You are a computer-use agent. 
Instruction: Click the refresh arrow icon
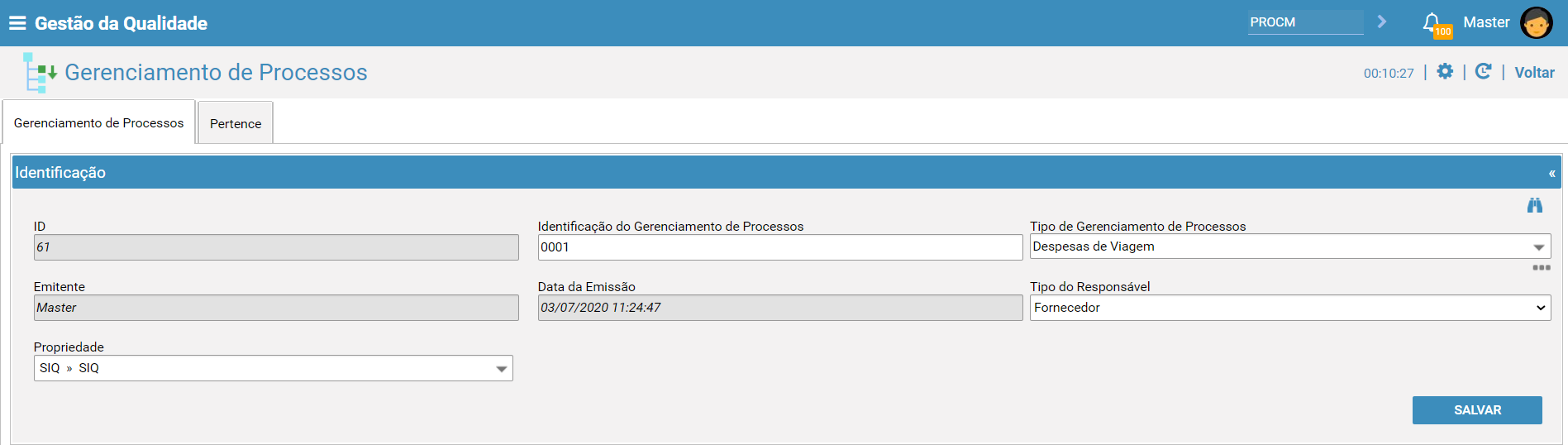pyautogui.click(x=1484, y=72)
